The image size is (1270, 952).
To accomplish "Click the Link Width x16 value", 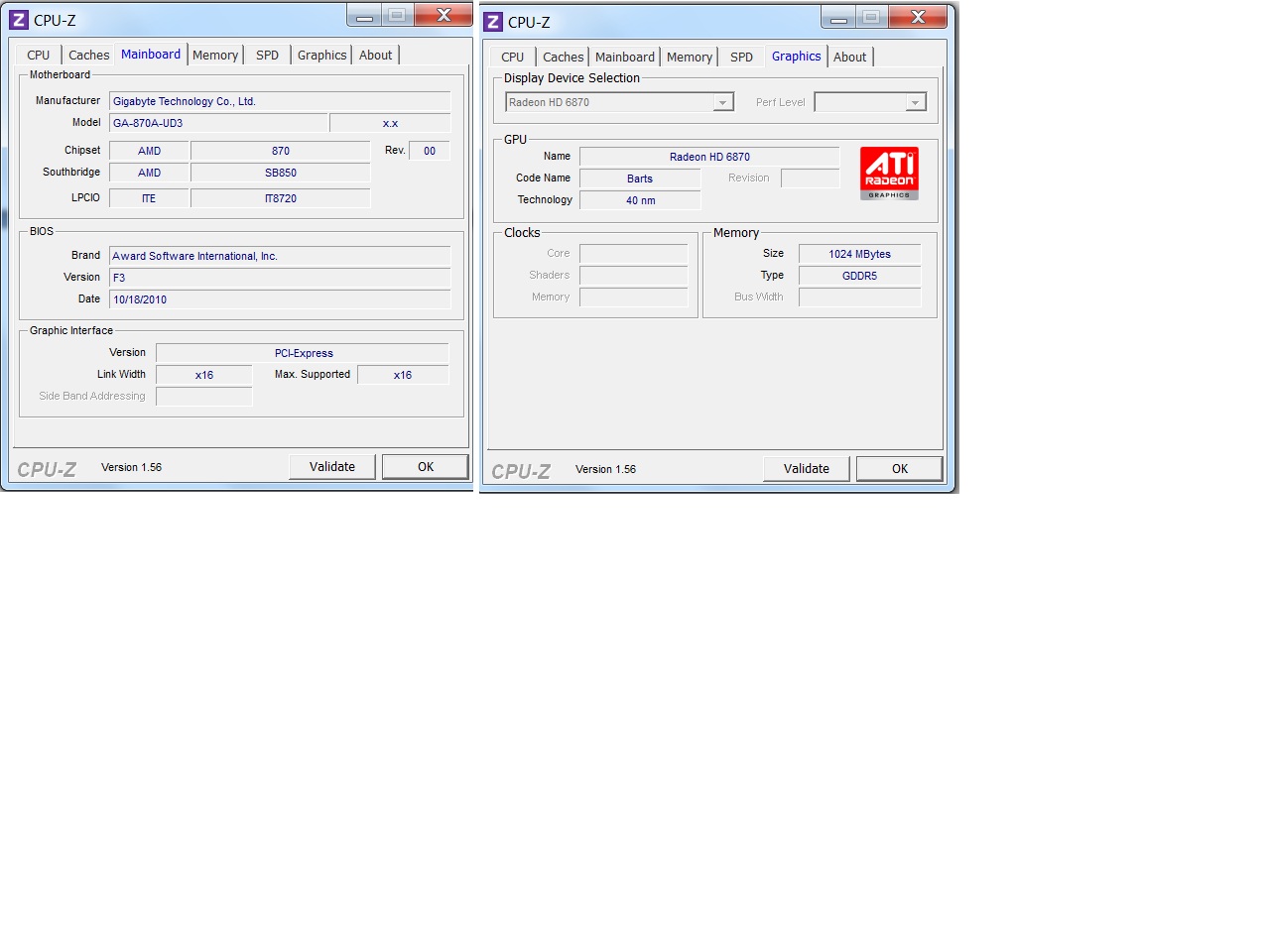I will click(204, 375).
